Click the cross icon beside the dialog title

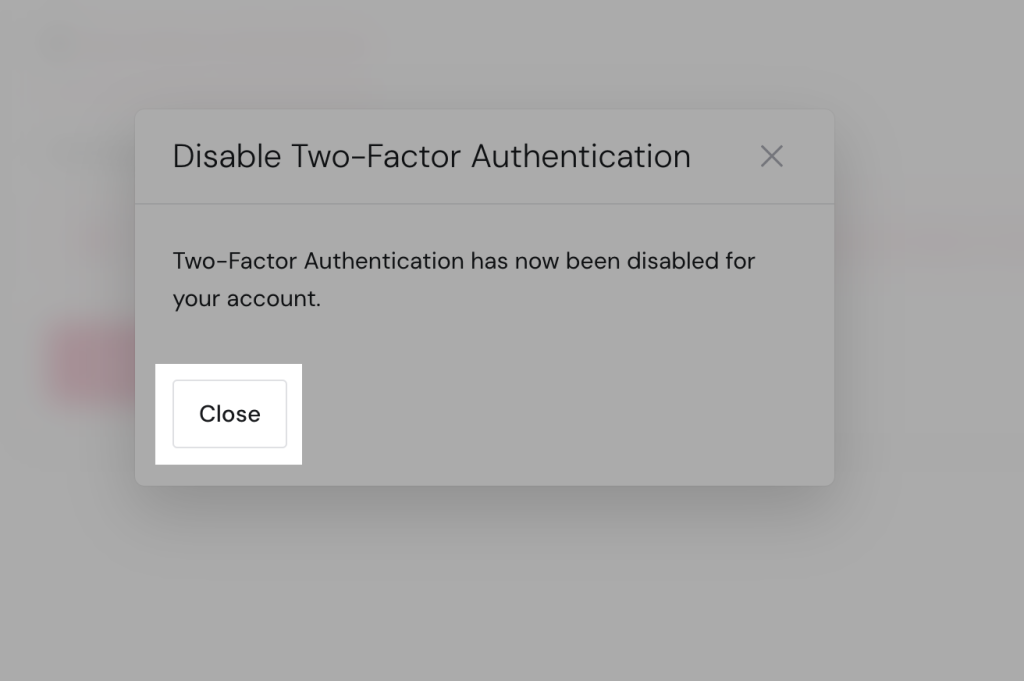coord(771,156)
